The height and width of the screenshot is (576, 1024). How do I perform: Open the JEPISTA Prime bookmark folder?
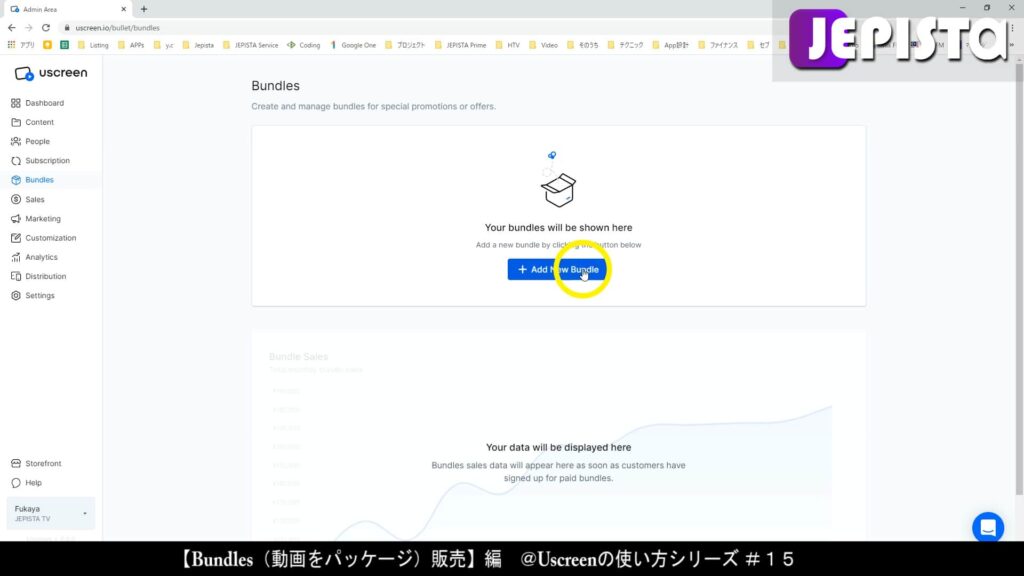tap(460, 45)
